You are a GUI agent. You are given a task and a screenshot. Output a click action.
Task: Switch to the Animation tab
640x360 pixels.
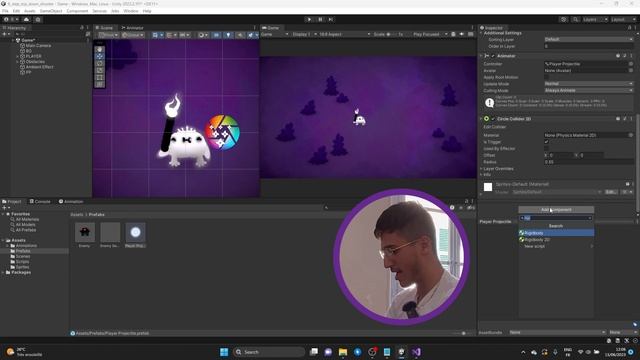pos(71,202)
